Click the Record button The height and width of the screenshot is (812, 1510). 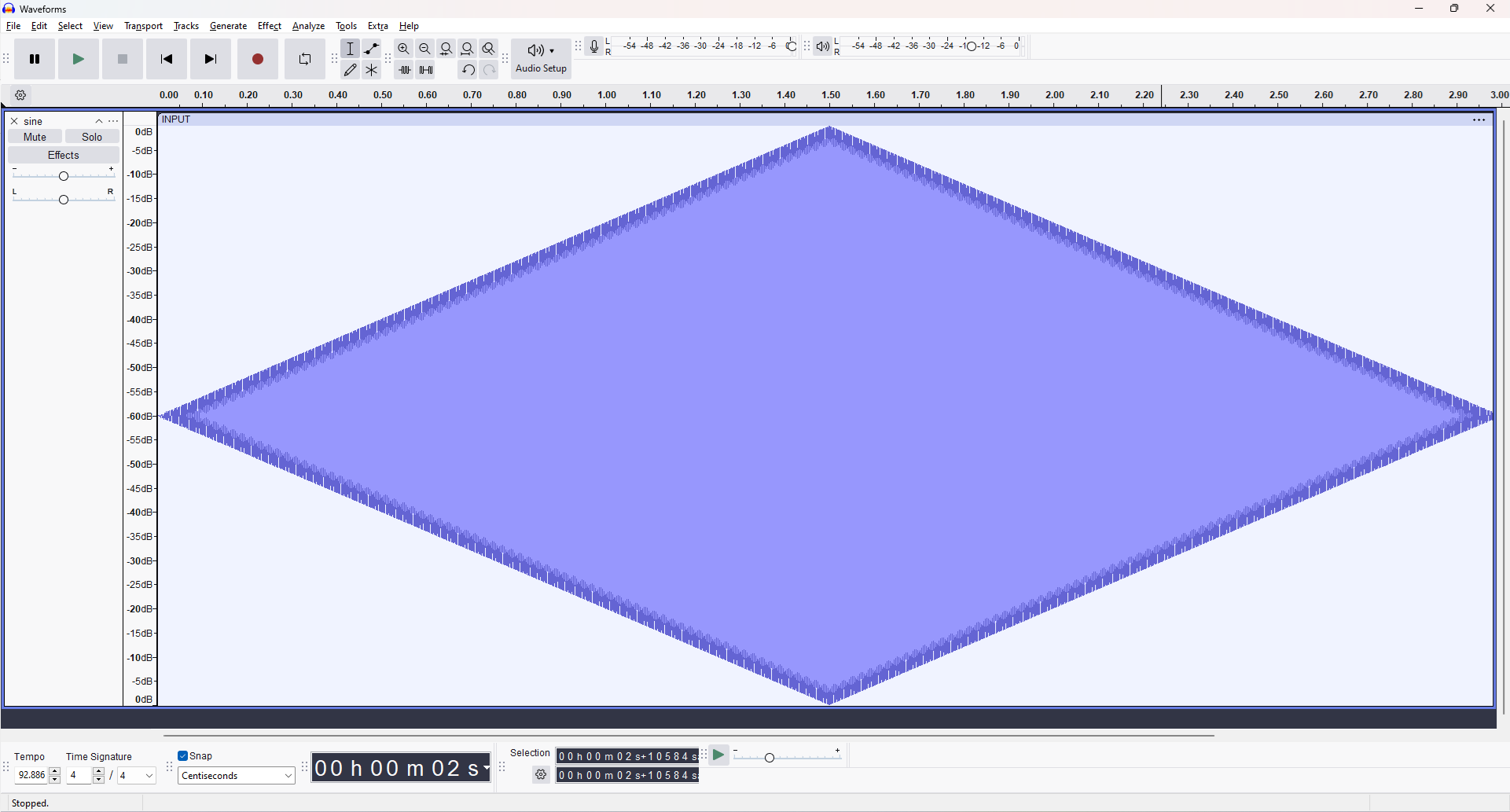point(258,60)
